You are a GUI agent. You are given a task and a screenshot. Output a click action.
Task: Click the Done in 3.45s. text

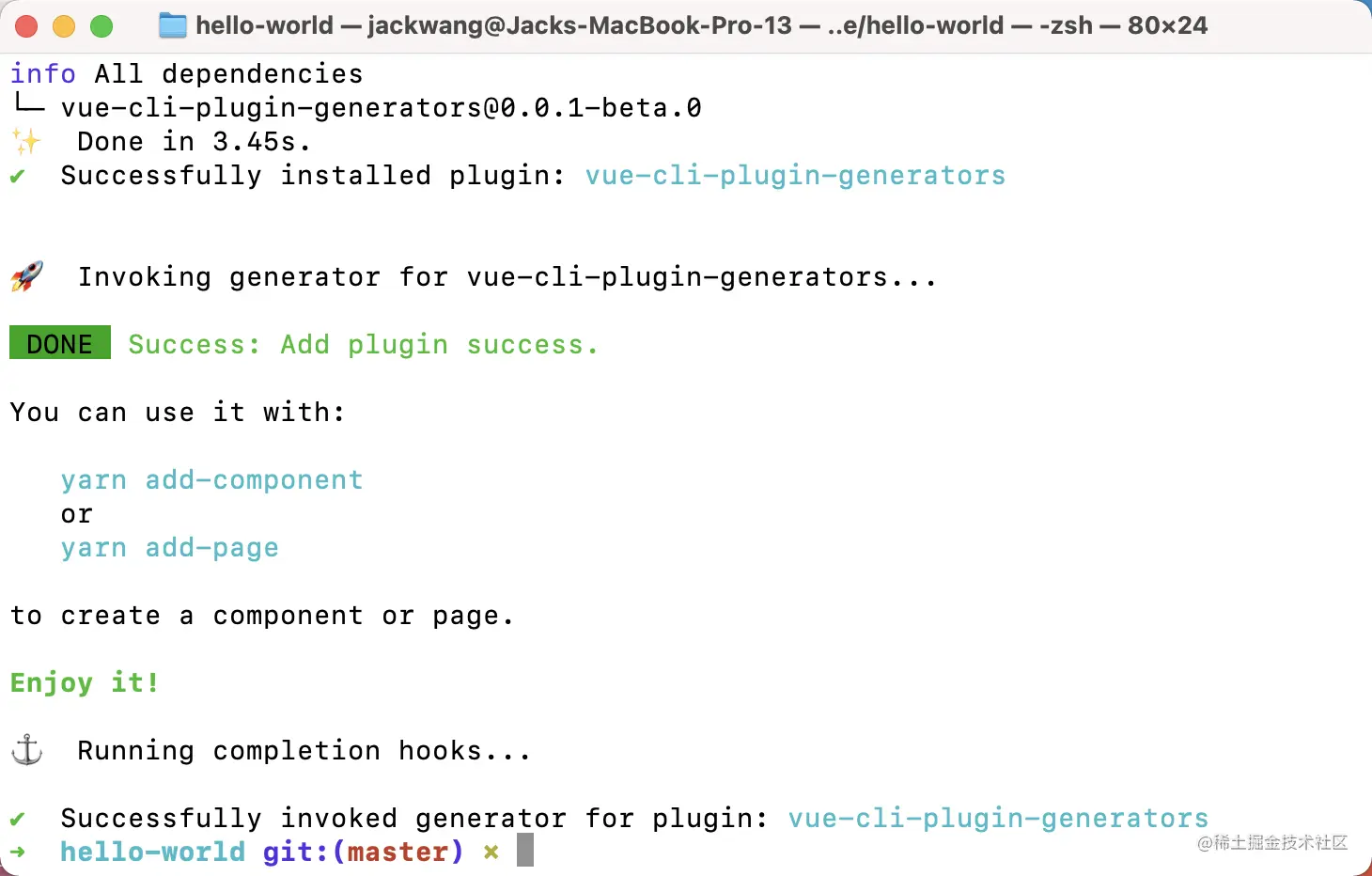(x=194, y=142)
